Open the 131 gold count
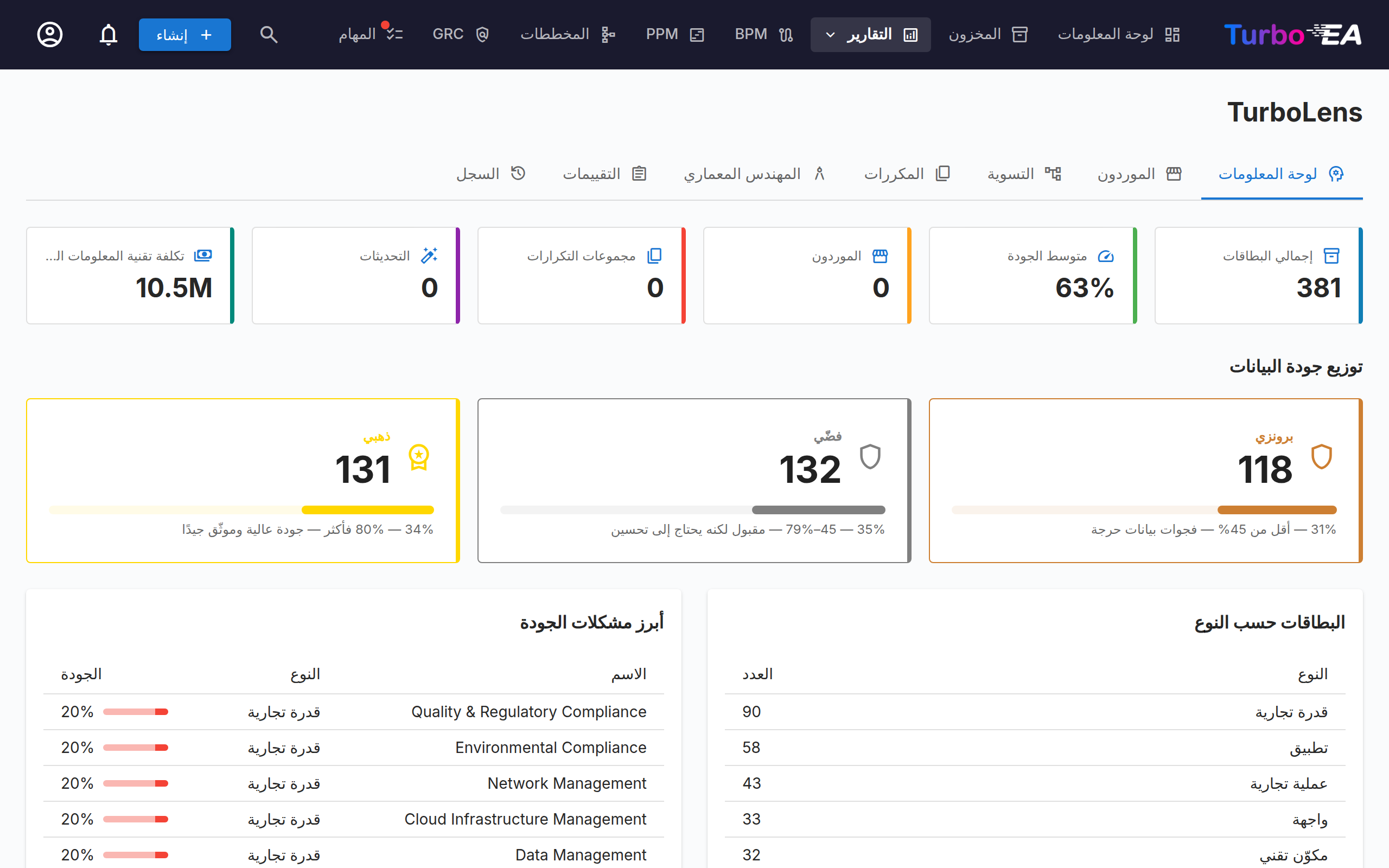Viewport: 1389px width, 868px height. pyautogui.click(x=363, y=470)
